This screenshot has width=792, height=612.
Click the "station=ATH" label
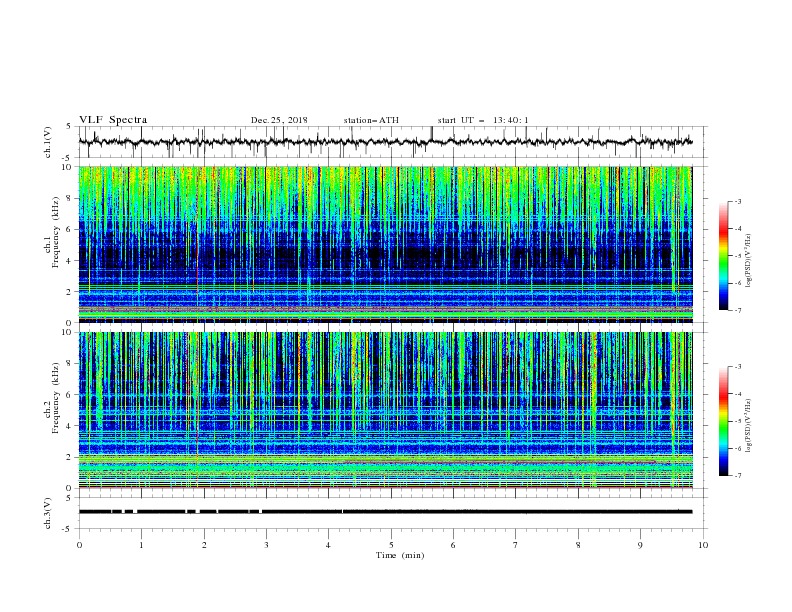(x=371, y=120)
